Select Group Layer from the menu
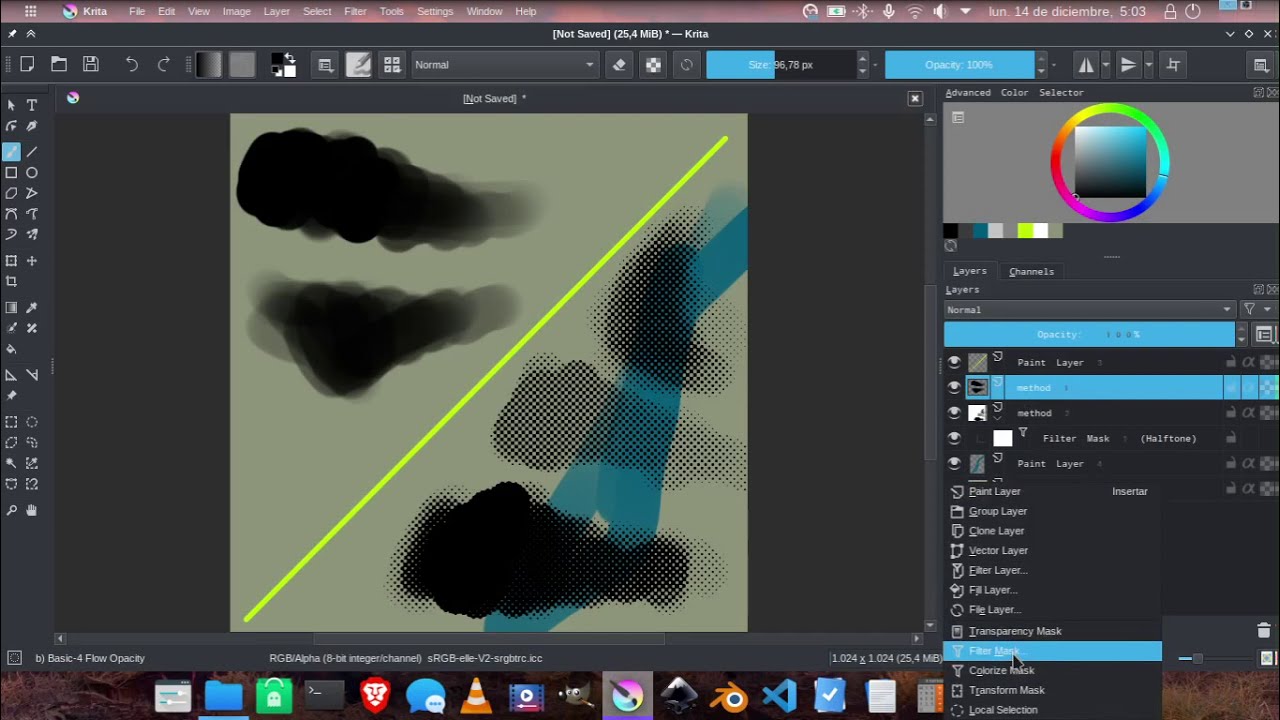1280x720 pixels. (997, 511)
